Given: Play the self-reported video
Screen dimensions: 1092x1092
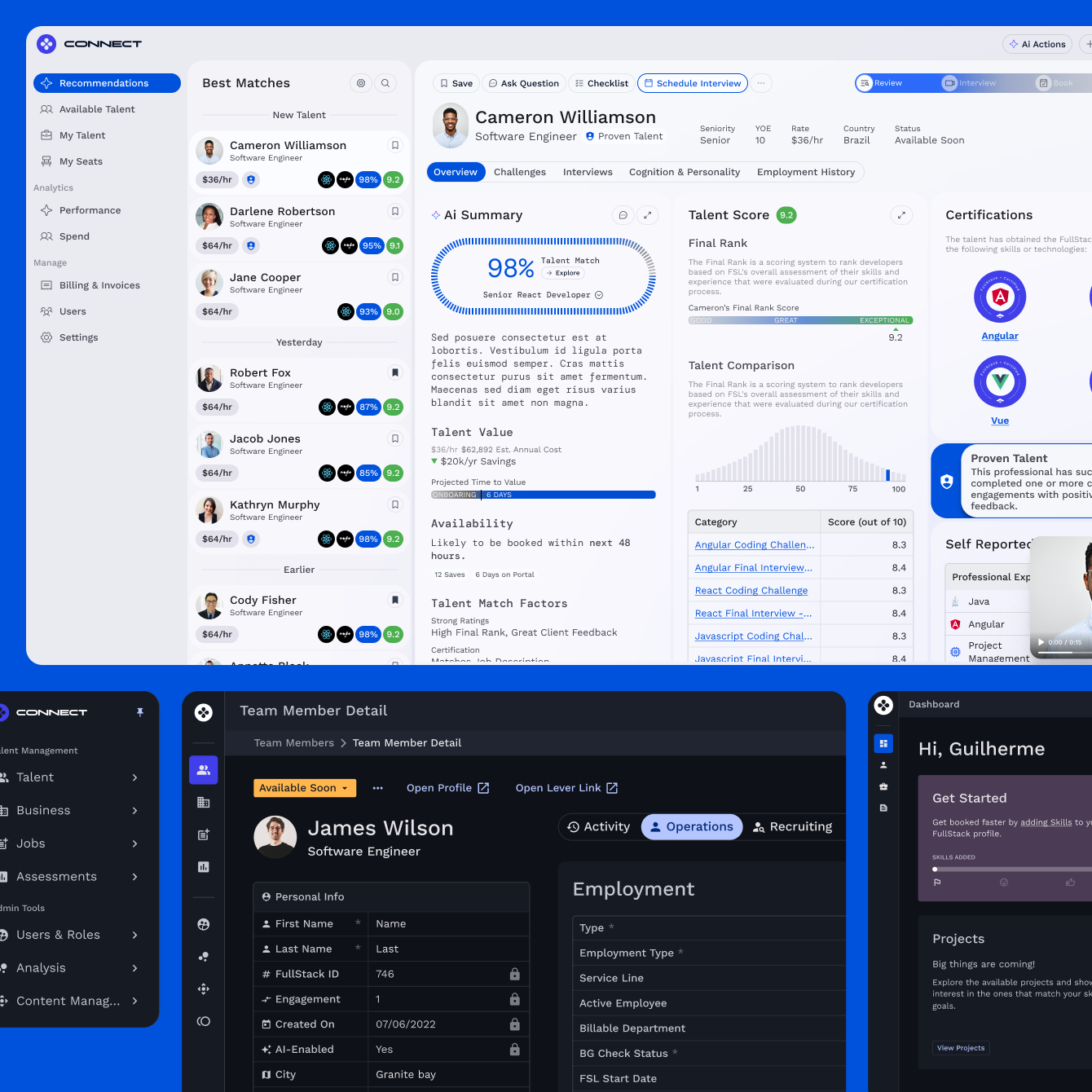Looking at the screenshot, I should (x=1041, y=642).
